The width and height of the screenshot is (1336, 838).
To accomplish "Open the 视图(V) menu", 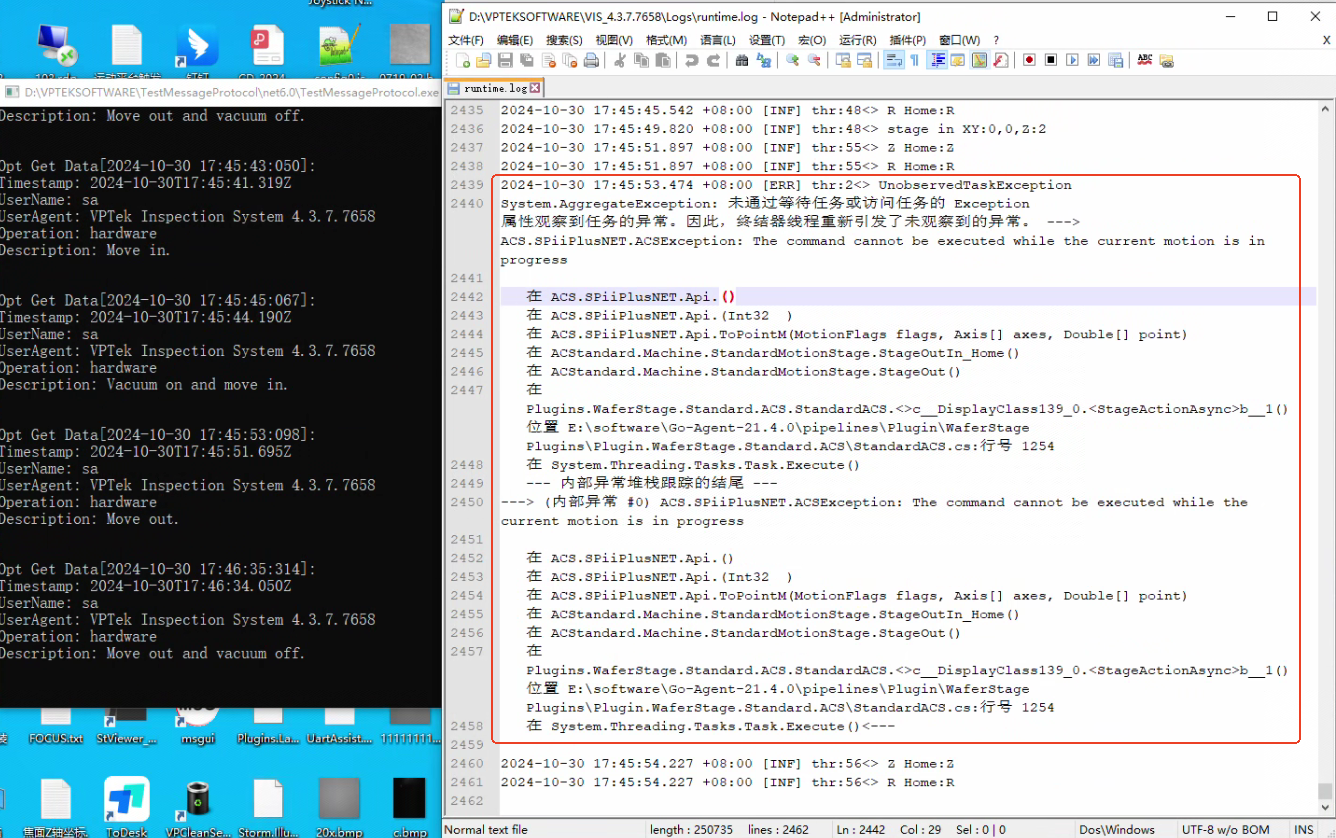I will [614, 40].
